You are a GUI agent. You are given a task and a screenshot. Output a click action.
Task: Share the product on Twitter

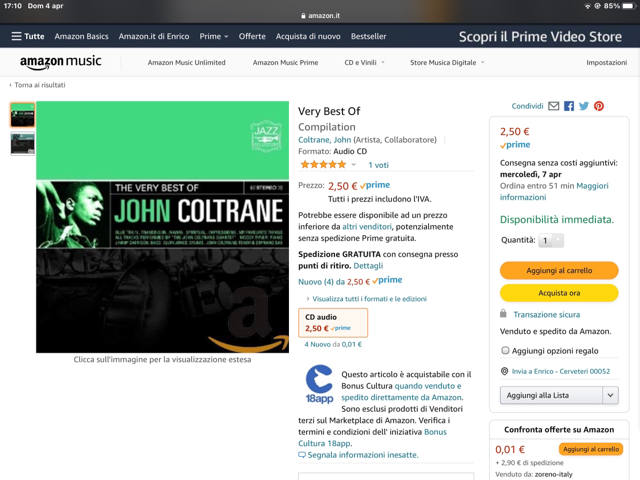coord(584,106)
